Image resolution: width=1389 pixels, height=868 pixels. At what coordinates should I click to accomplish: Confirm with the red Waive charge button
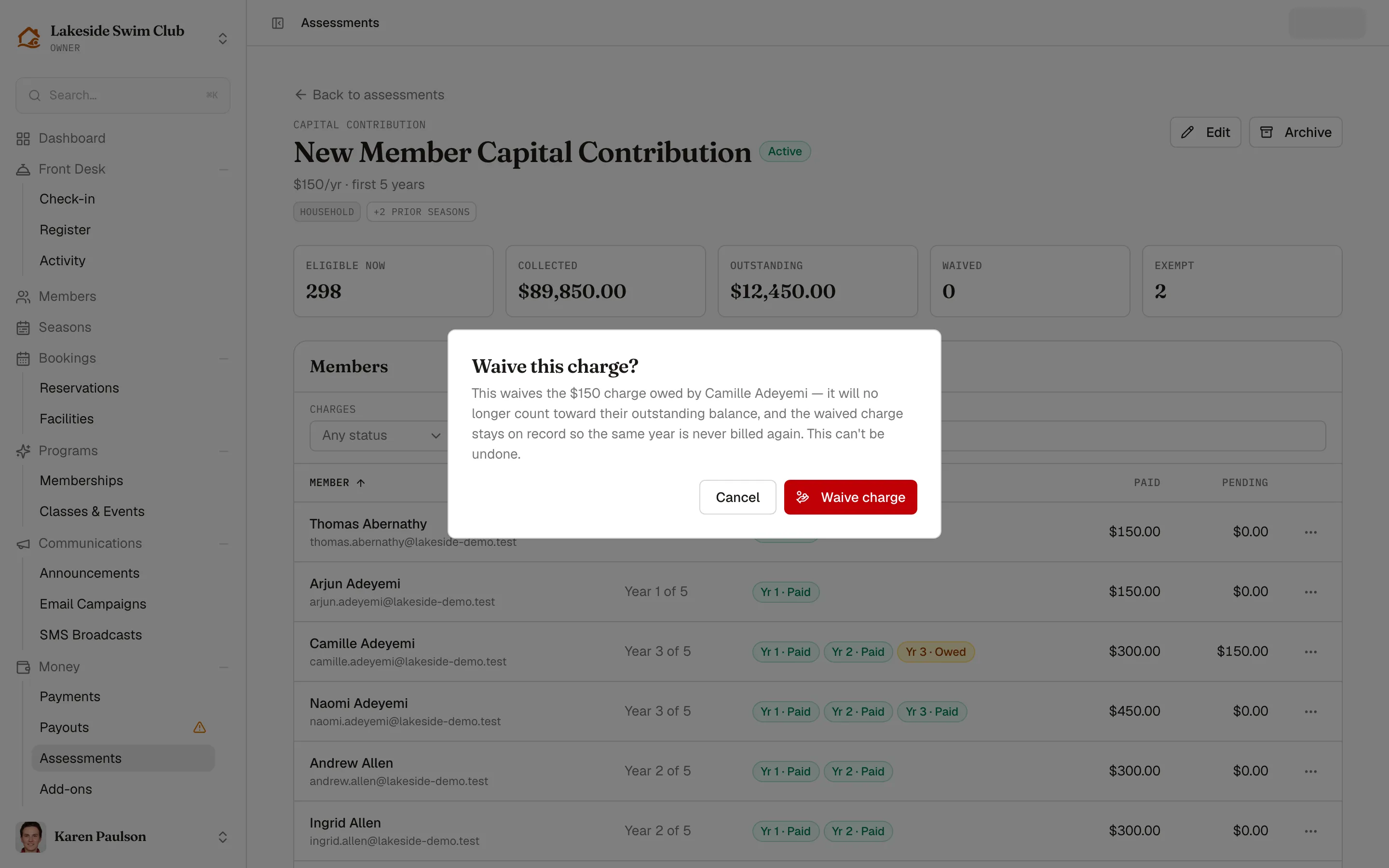click(x=850, y=497)
